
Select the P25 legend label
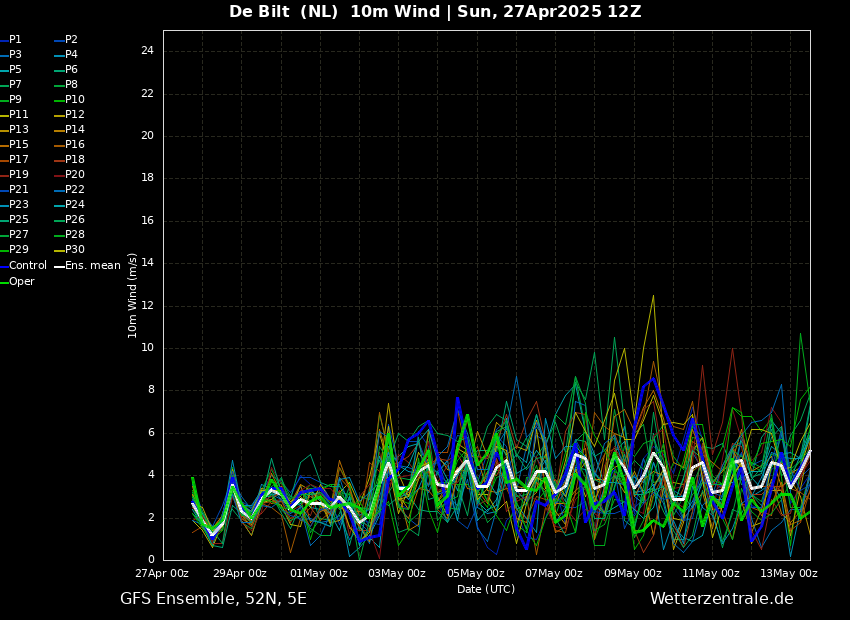point(19,219)
